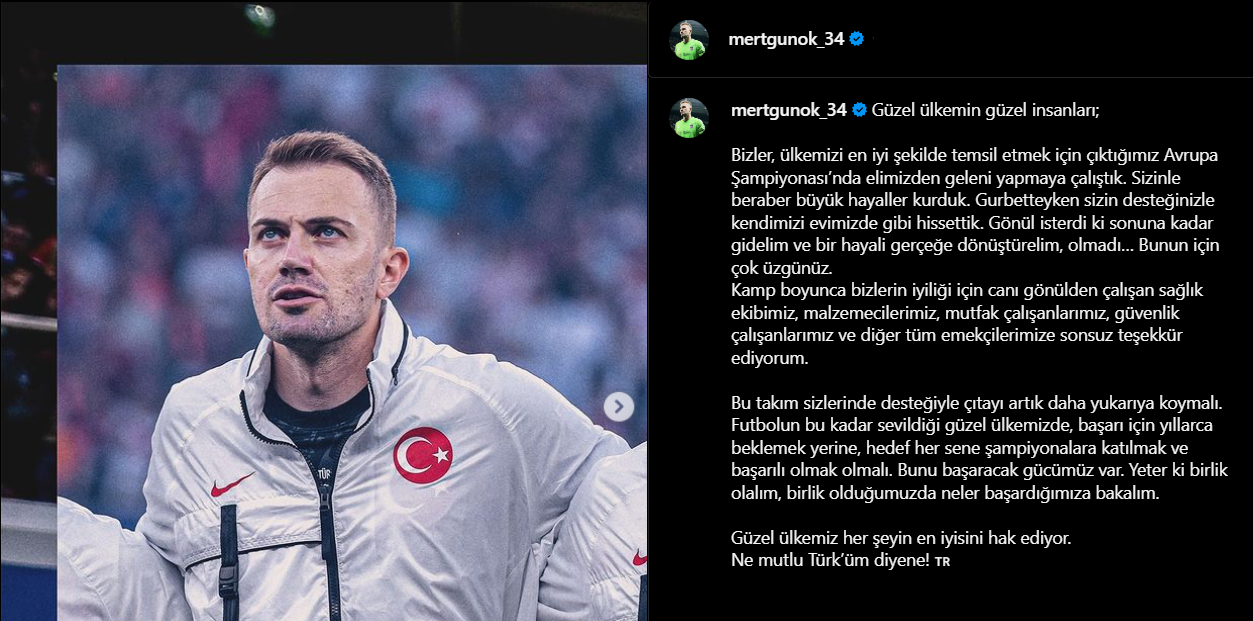Open the small avatar beside the caption
The height and width of the screenshot is (621, 1253).
tap(688, 118)
